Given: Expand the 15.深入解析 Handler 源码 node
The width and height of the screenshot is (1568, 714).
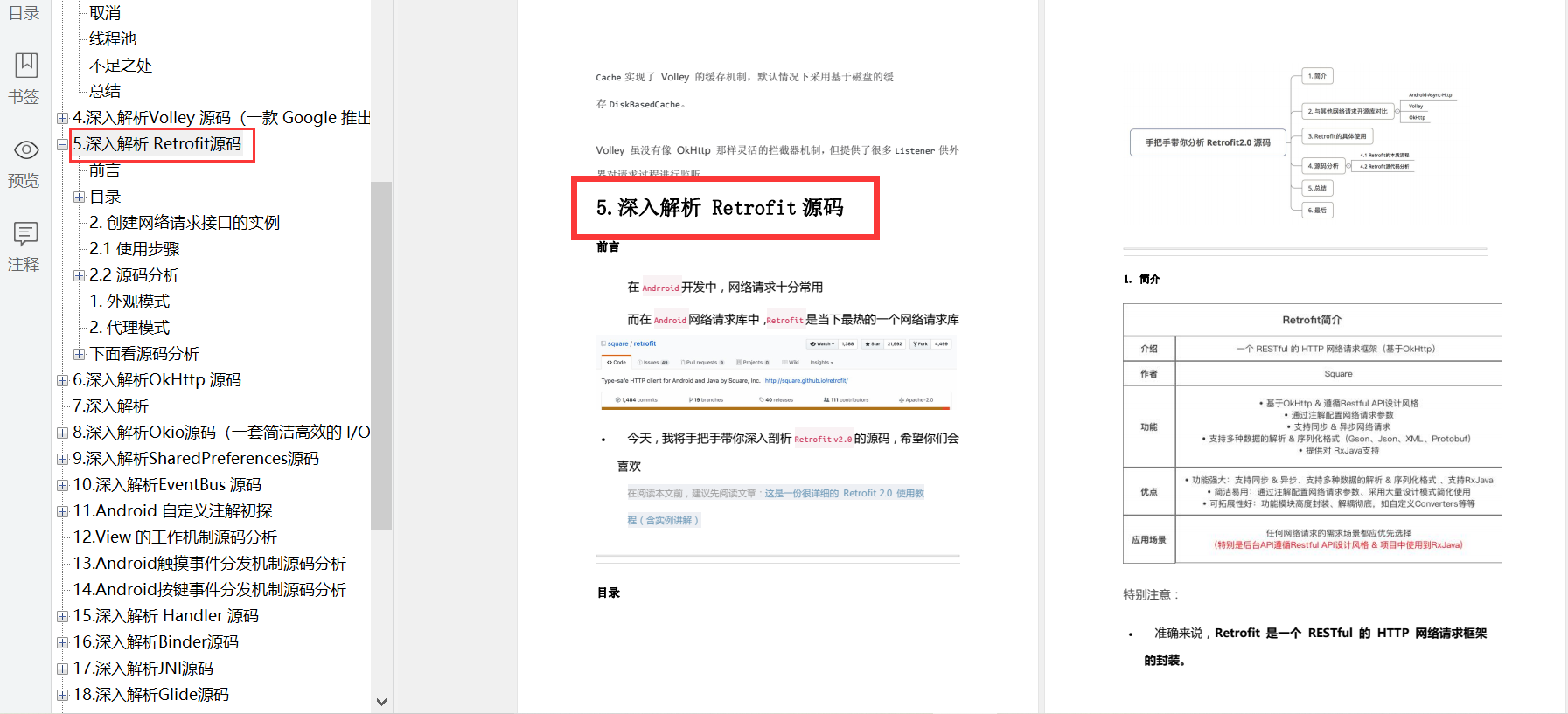Looking at the screenshot, I should pyautogui.click(x=62, y=616).
